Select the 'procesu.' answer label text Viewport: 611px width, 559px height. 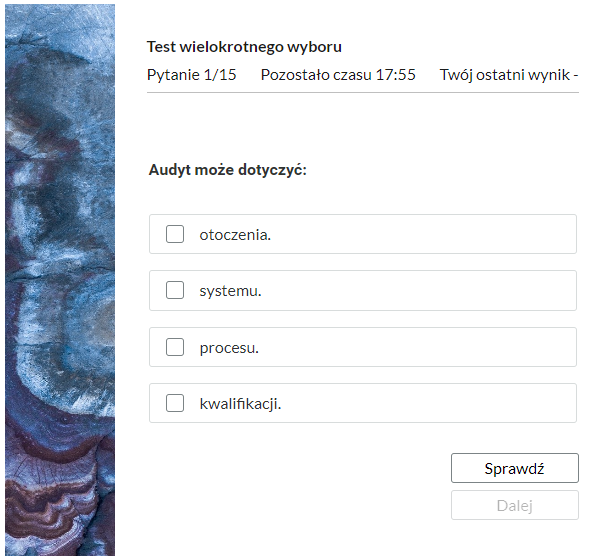[229, 347]
